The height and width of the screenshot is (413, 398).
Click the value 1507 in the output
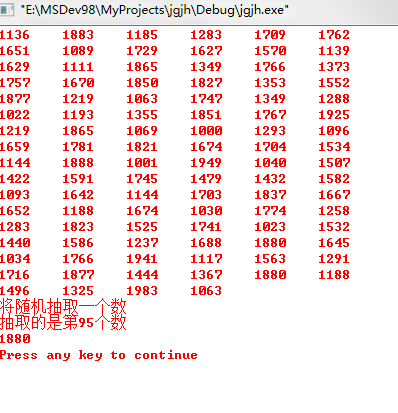pyautogui.click(x=334, y=163)
